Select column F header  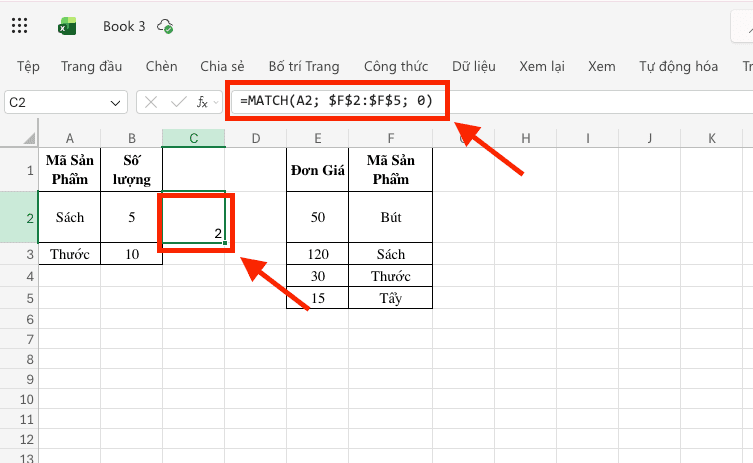[x=390, y=138]
